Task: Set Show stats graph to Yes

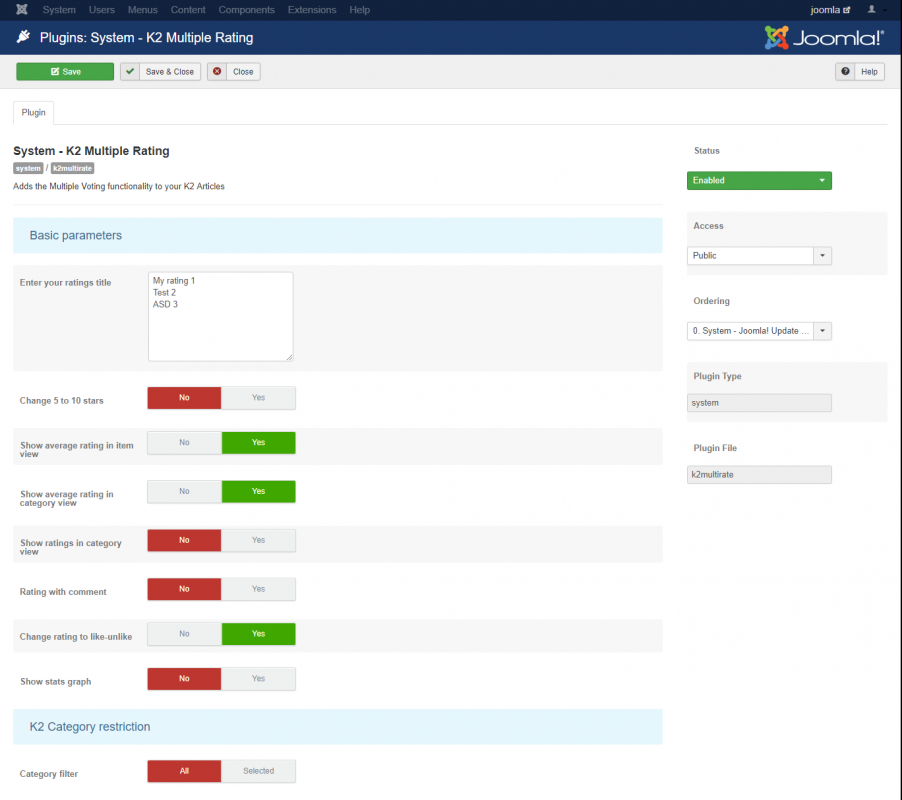Action: click(258, 679)
